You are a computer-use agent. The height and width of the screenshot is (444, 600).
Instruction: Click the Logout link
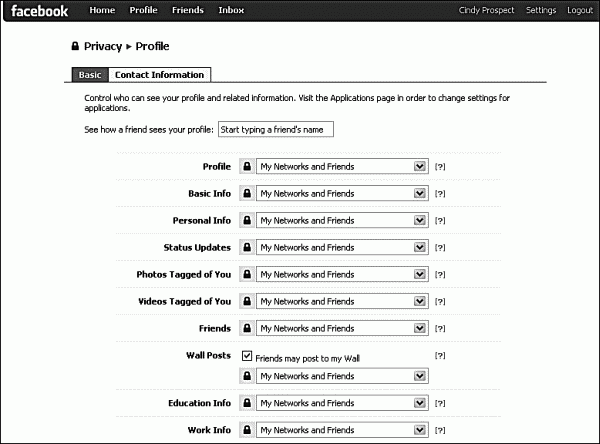coord(580,11)
